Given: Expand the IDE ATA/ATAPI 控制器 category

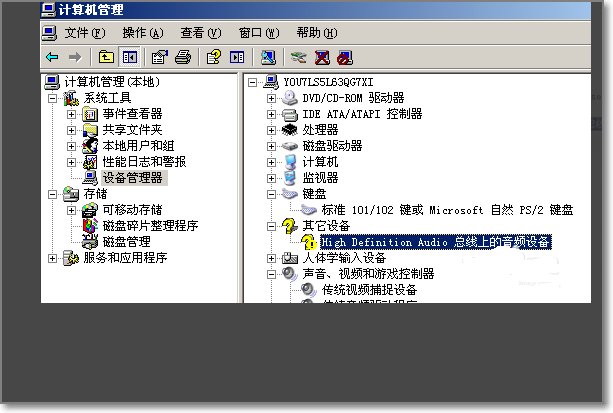Looking at the screenshot, I should point(271,114).
